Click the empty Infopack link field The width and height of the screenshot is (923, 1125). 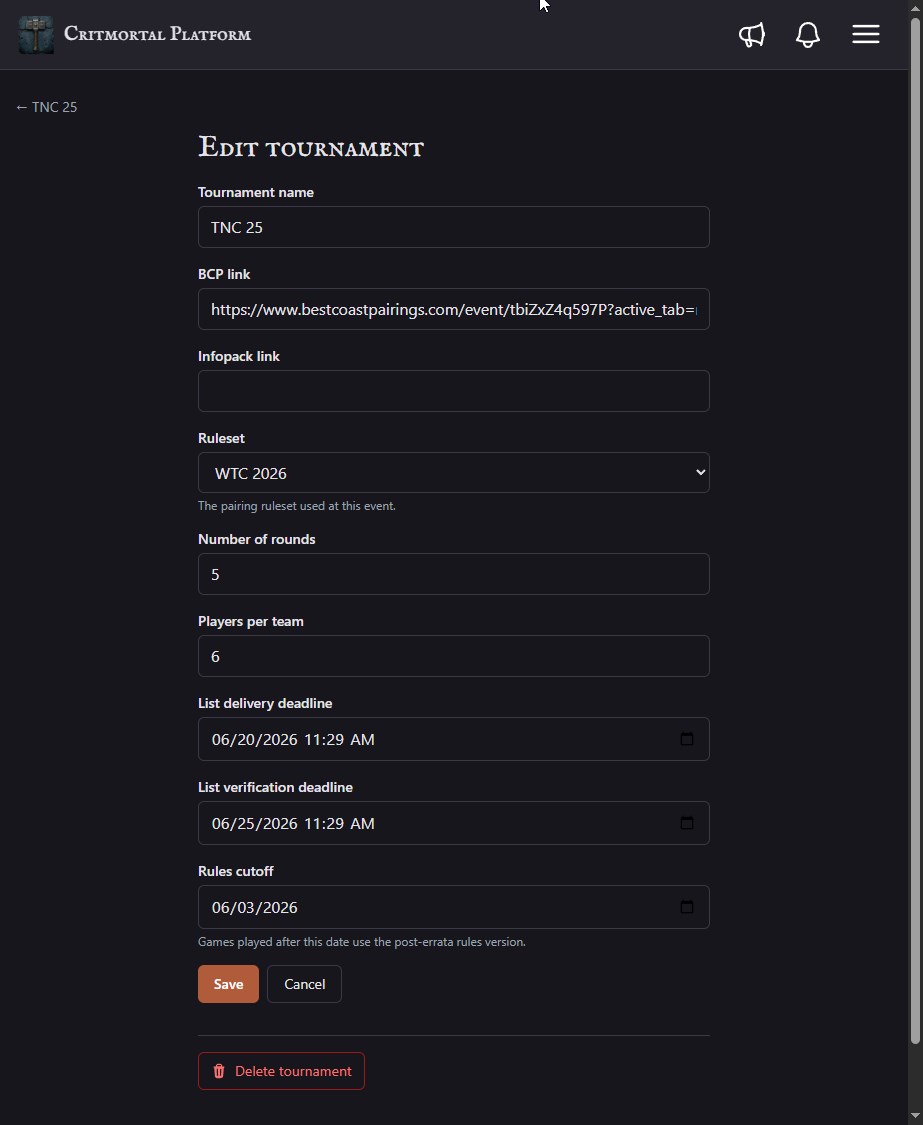coord(454,391)
